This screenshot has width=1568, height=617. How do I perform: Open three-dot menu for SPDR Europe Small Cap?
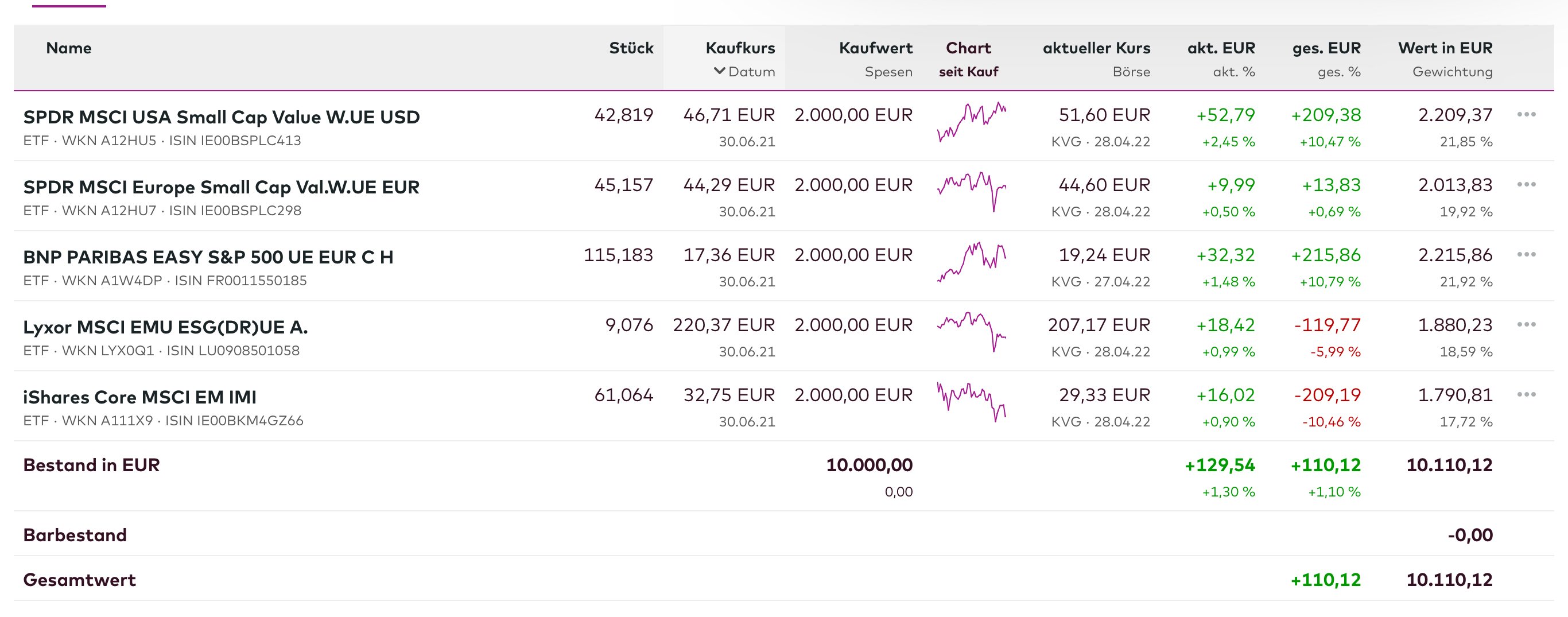(x=1526, y=184)
